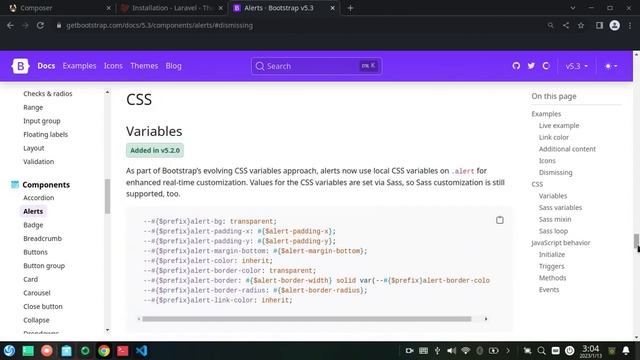
Task: Open the Icons navigation item
Action: (x=113, y=66)
